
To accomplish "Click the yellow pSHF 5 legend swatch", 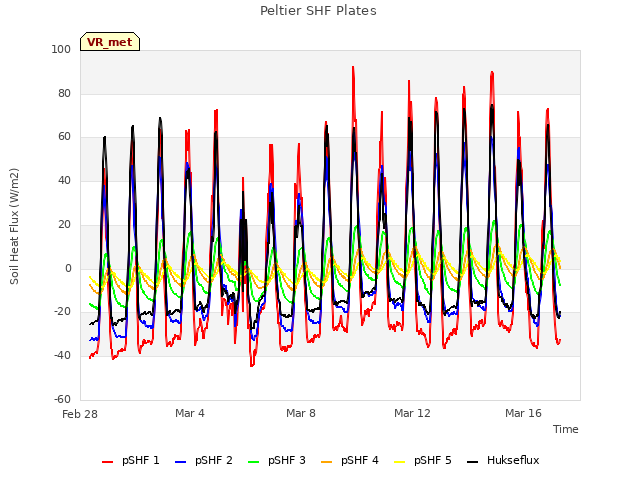I will 400,462.
